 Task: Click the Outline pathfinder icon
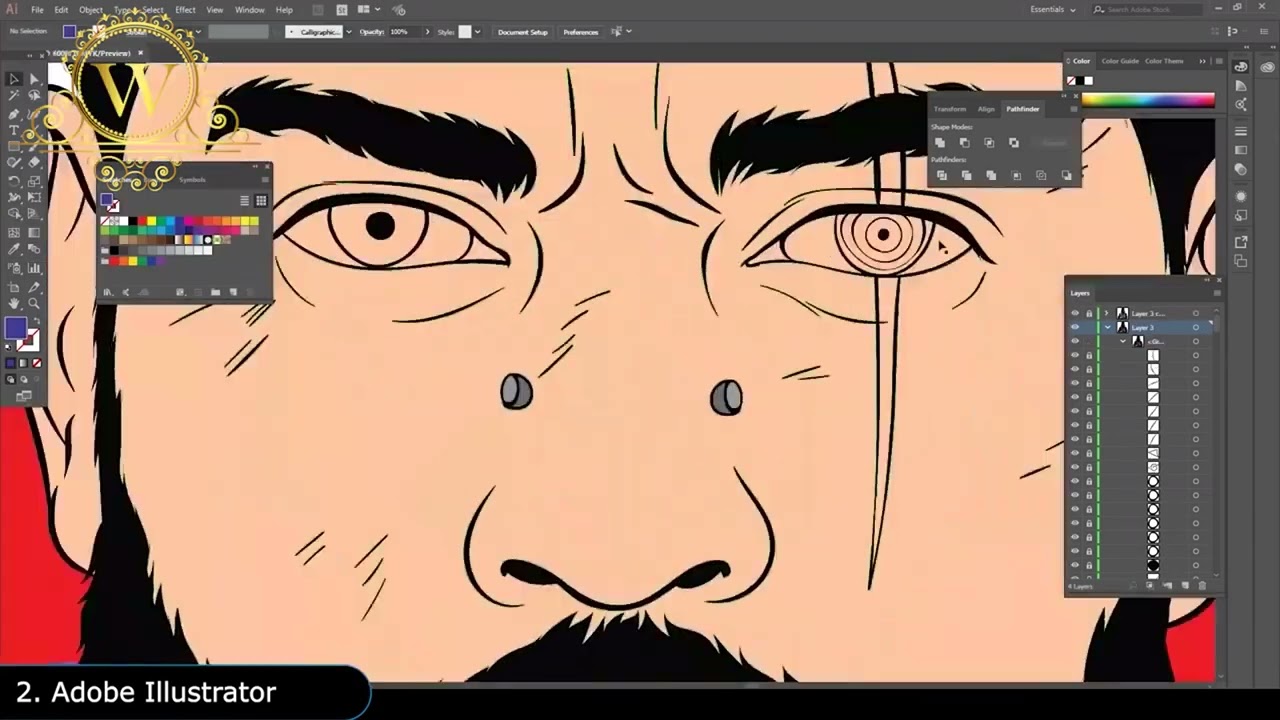pos(1041,176)
